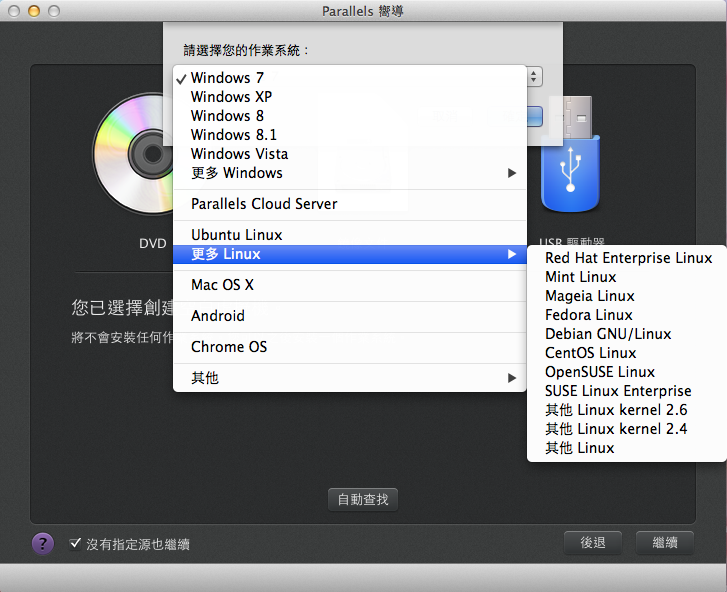727x592 pixels.
Task: Choose Mageia Linux in submenu
Action: coord(627,296)
